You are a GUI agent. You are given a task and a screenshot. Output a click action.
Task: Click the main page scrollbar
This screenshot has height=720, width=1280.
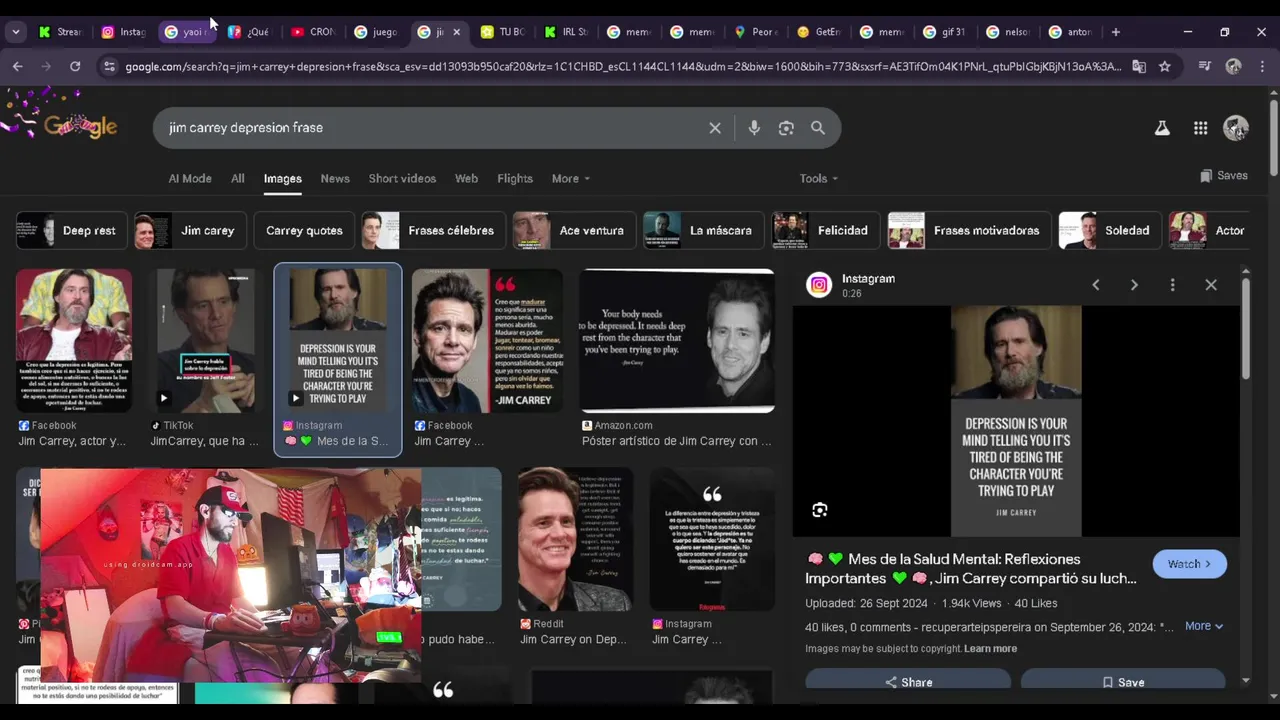coord(1273,140)
